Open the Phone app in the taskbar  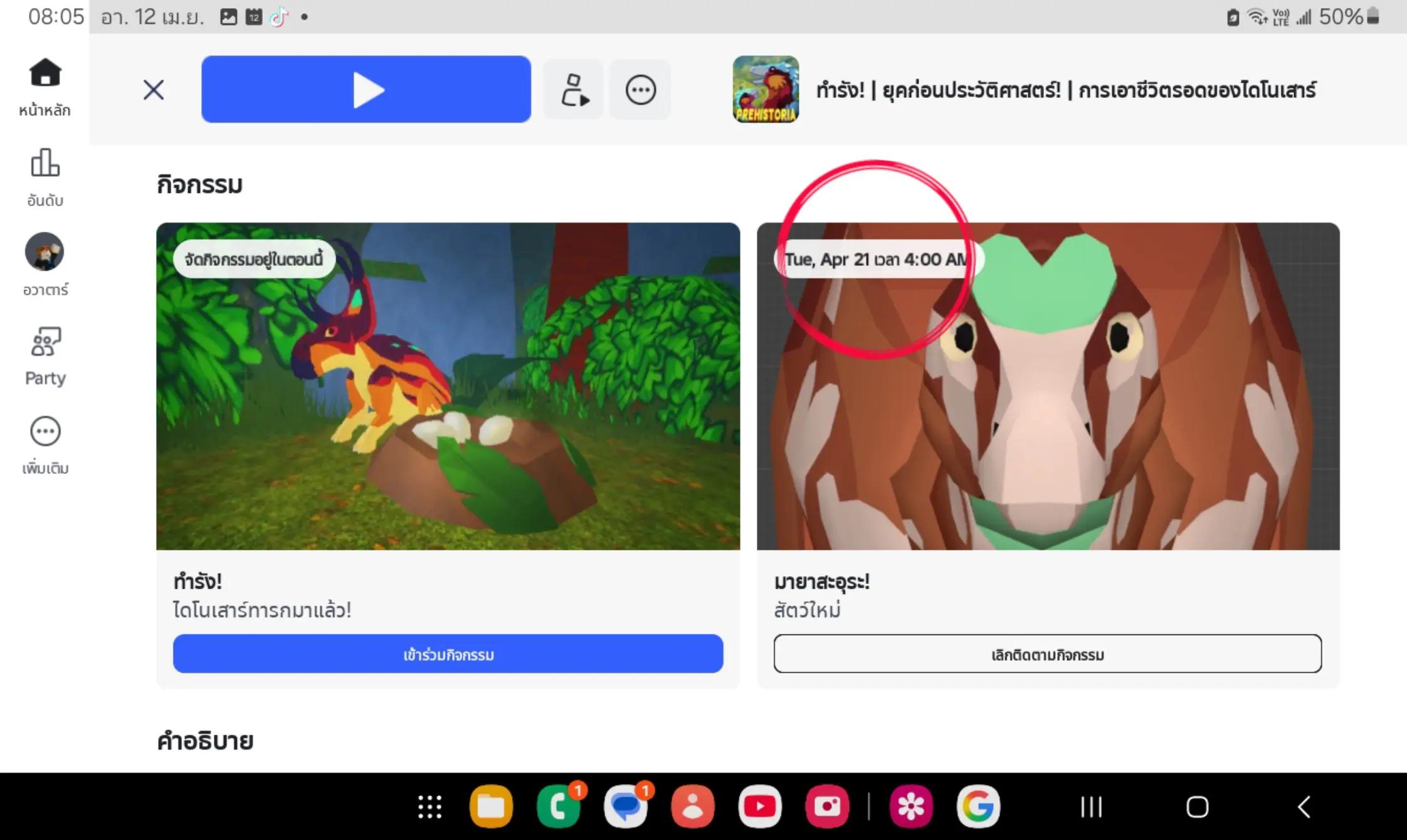point(559,807)
